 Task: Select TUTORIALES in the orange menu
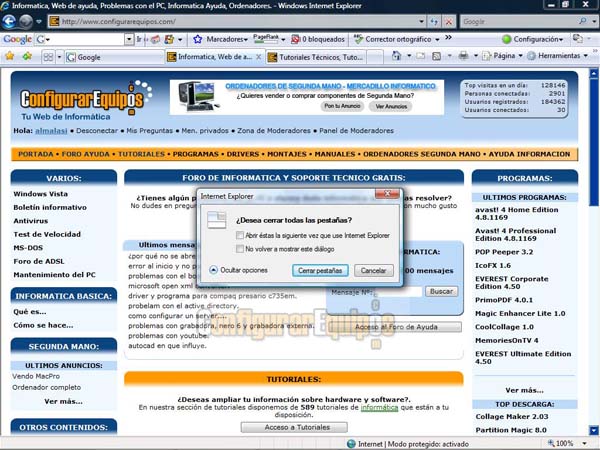coord(141,154)
